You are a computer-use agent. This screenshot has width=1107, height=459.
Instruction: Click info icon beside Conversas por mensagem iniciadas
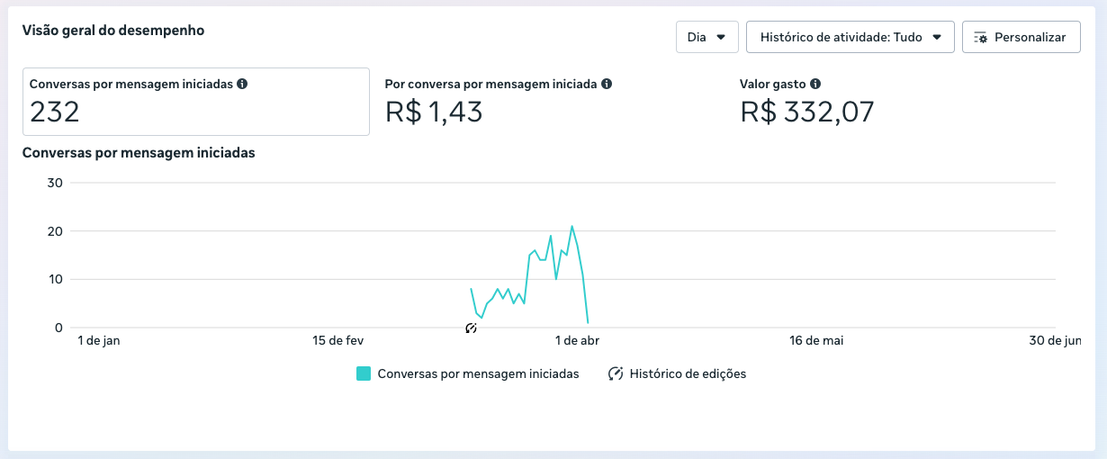(x=242, y=83)
